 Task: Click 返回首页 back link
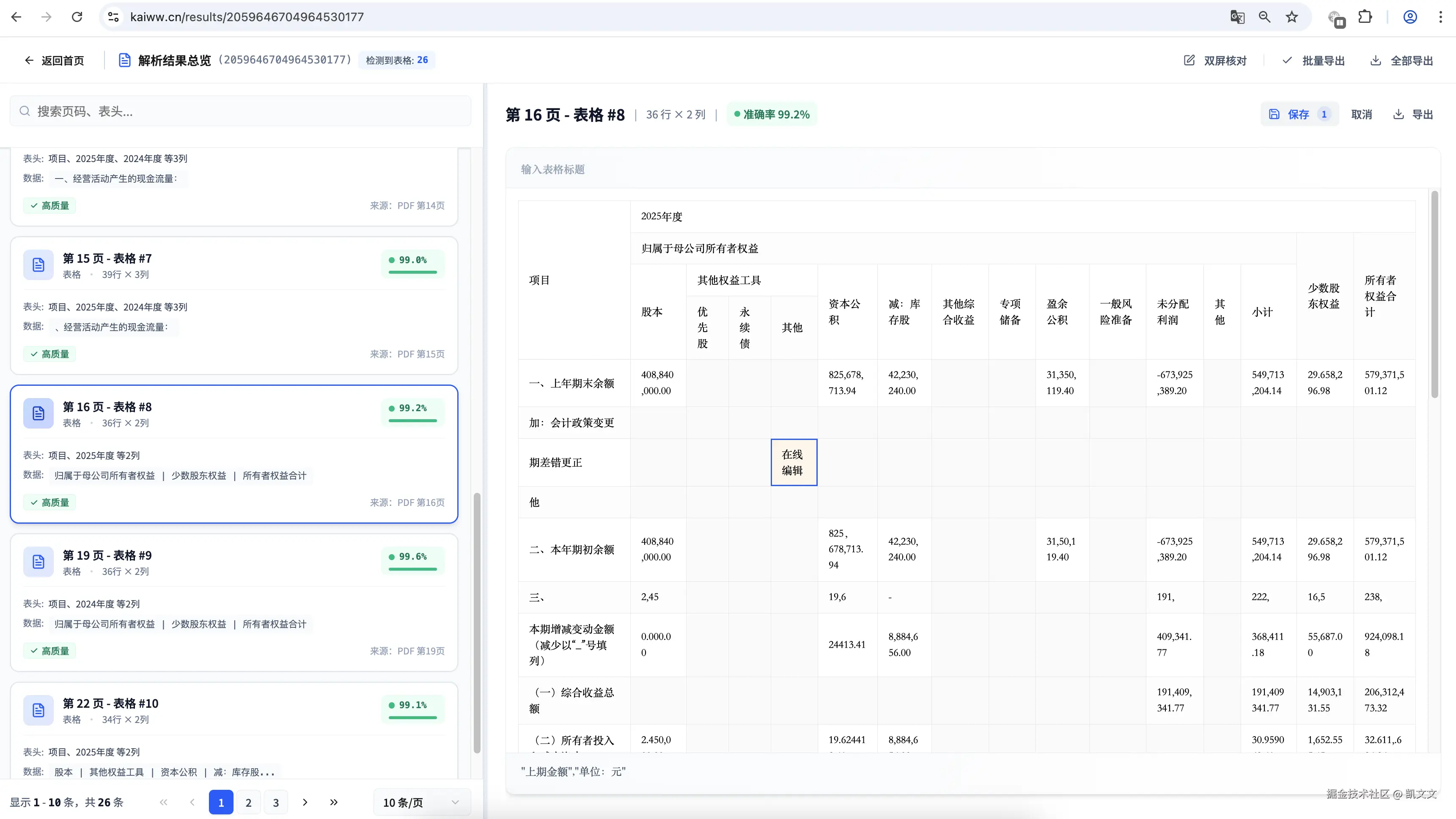54,60
